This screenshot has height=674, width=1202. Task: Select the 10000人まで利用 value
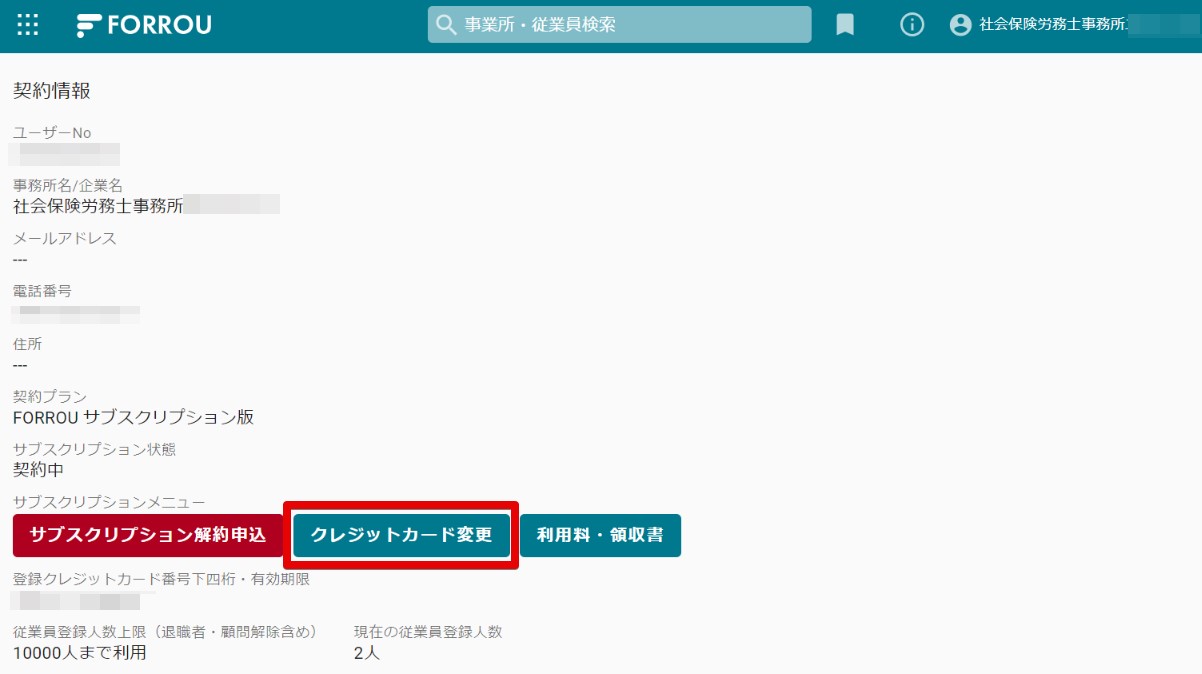tap(80, 653)
